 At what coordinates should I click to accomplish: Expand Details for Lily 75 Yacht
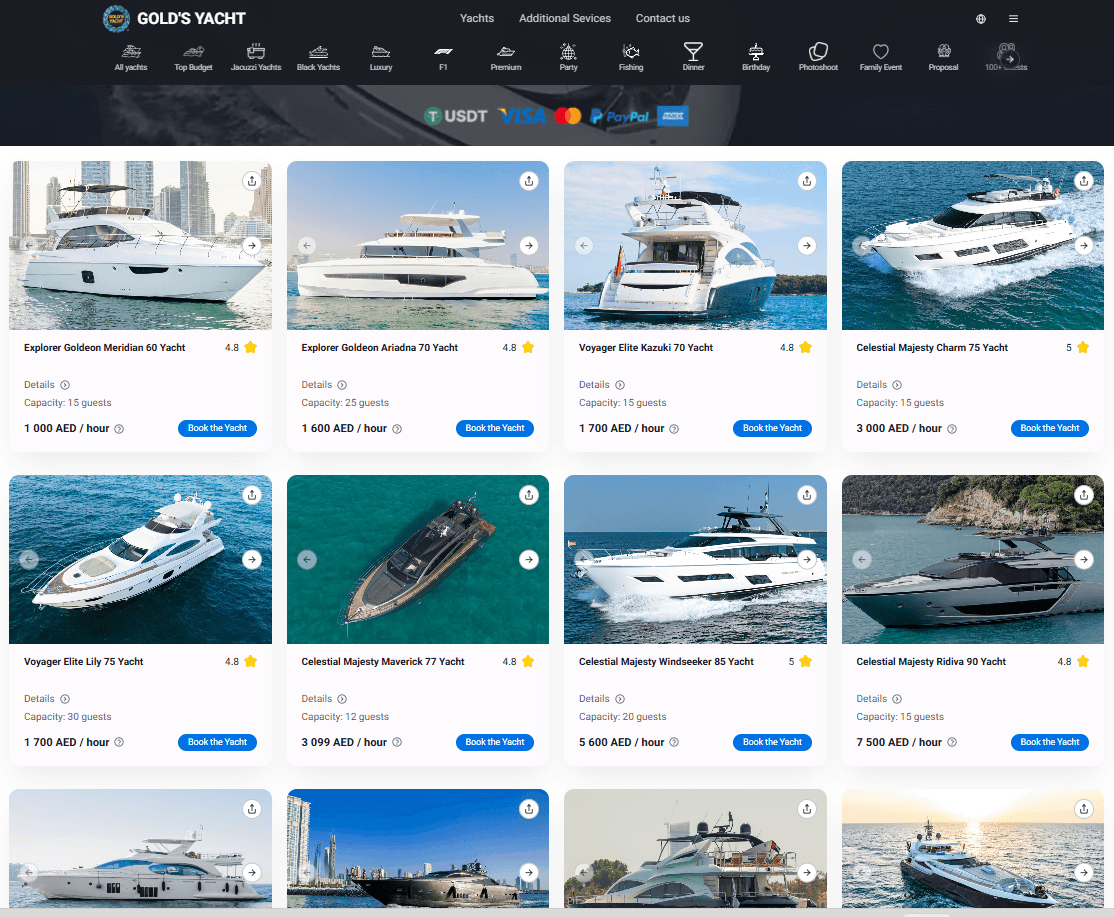(x=47, y=699)
